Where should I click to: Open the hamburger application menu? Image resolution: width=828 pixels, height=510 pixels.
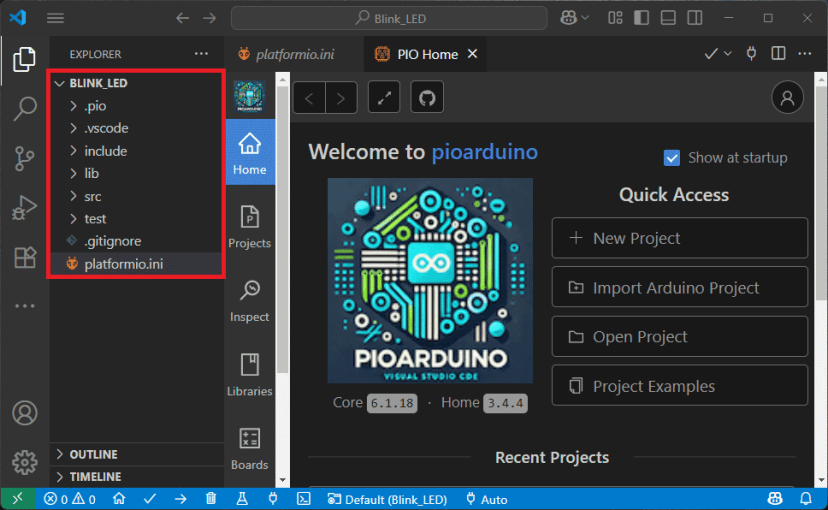click(55, 18)
